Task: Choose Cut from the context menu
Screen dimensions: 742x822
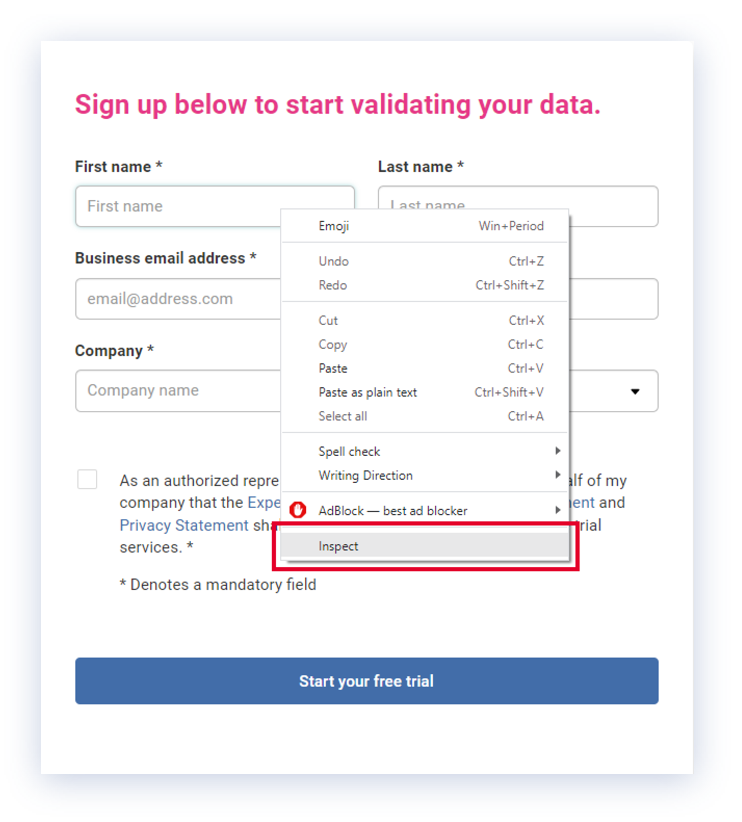Action: [329, 321]
